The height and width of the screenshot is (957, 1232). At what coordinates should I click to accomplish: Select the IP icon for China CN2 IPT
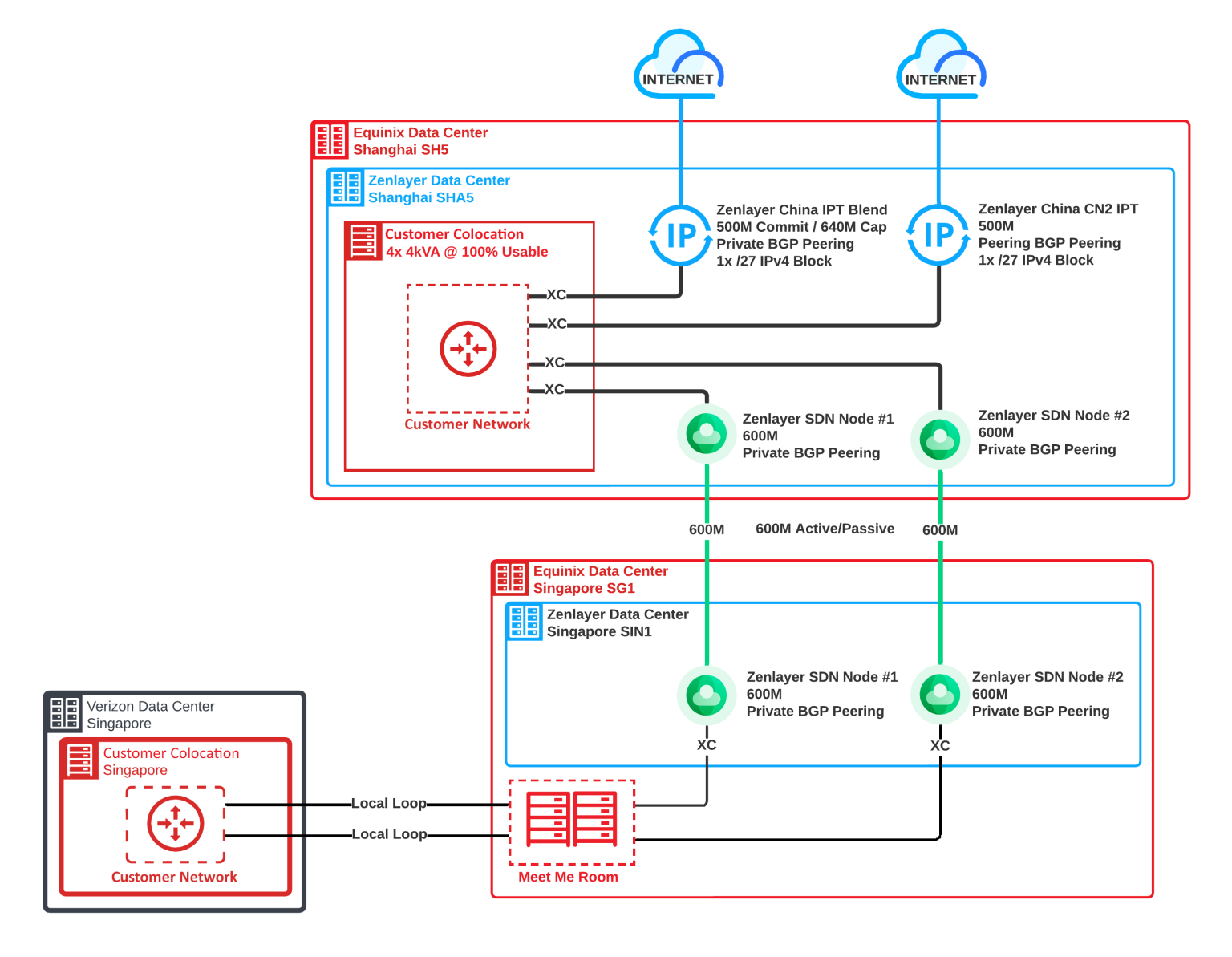coord(938,235)
